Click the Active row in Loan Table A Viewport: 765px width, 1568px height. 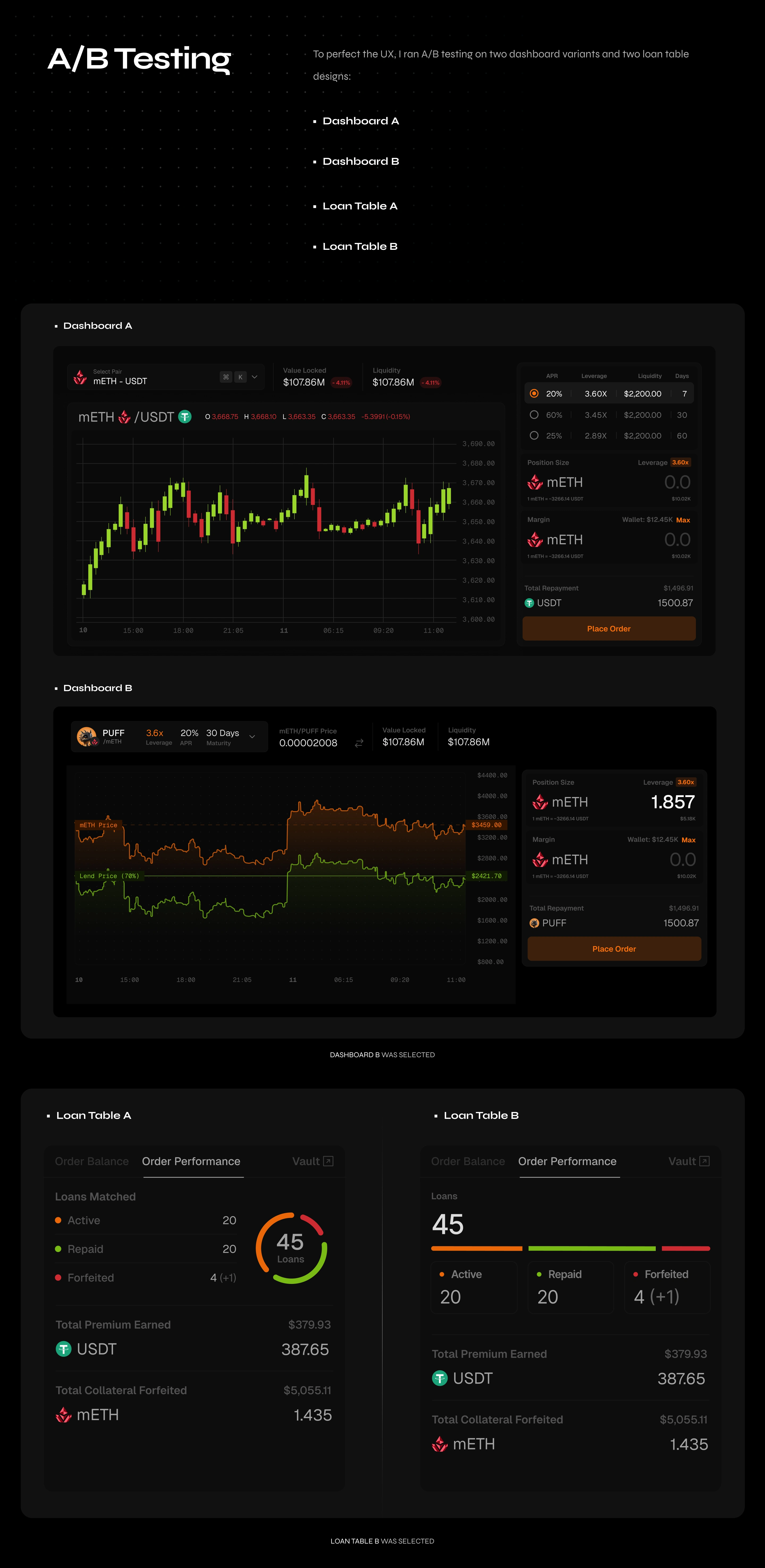tap(145, 1220)
